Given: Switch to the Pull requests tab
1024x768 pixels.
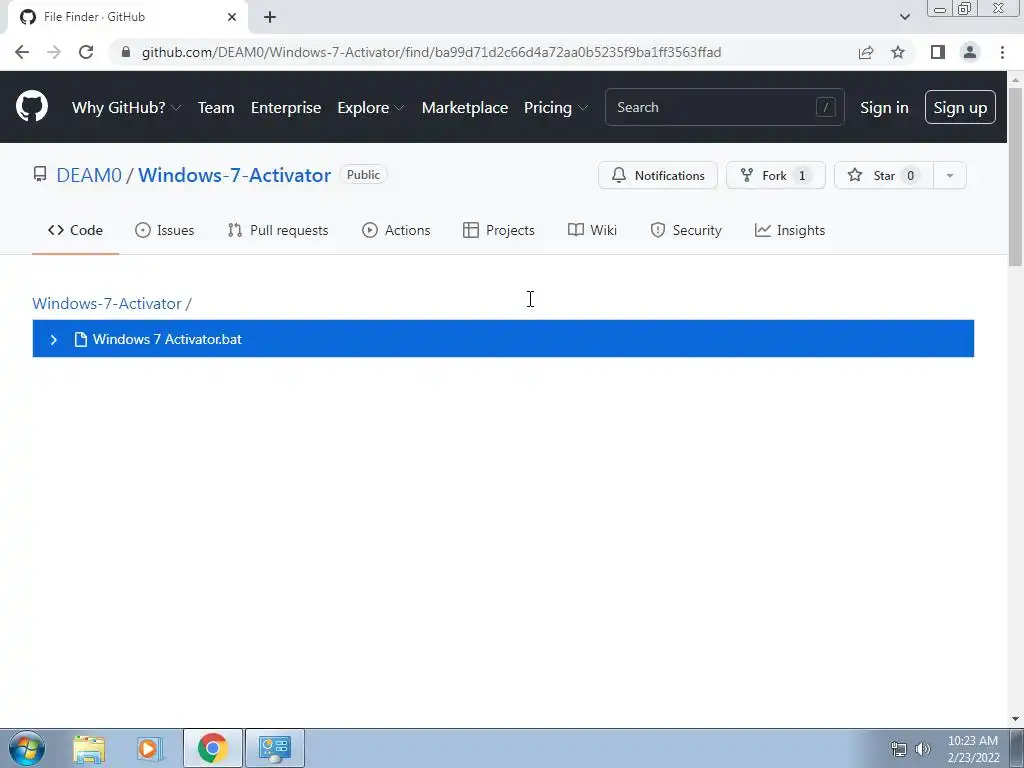Looking at the screenshot, I should [278, 231].
